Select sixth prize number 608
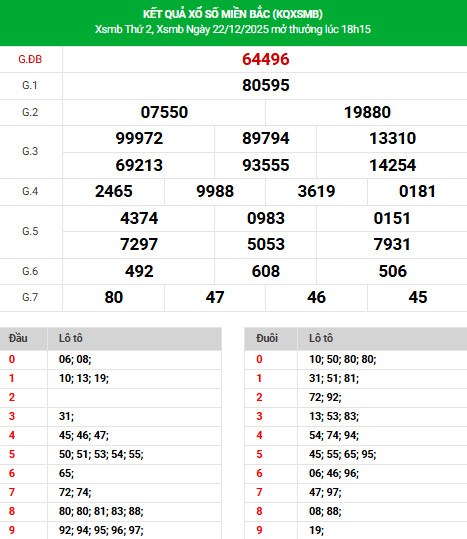467x539 pixels. click(x=266, y=271)
